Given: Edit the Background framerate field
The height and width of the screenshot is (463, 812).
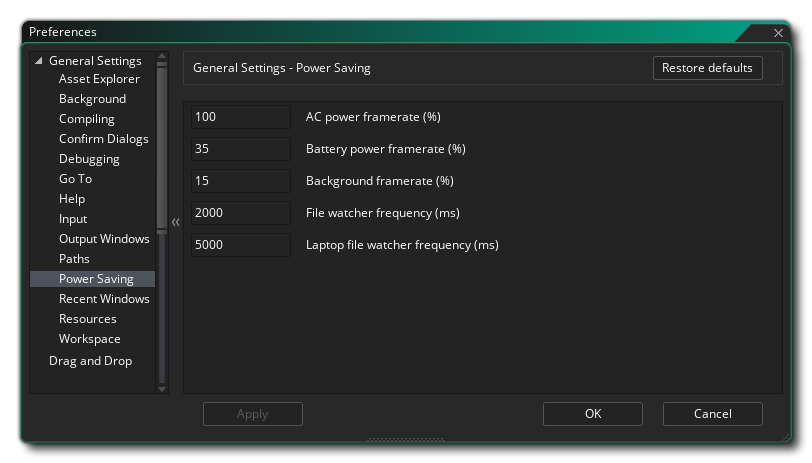Looking at the screenshot, I should [x=240, y=181].
